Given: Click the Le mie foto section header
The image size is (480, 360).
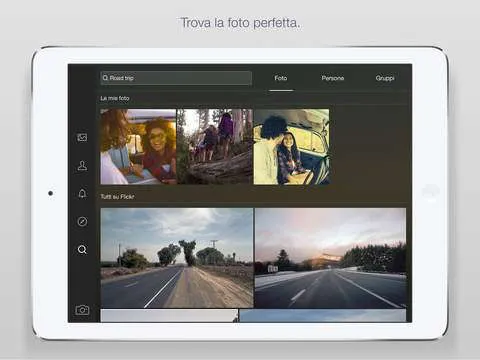Looking at the screenshot, I should tap(115, 98).
